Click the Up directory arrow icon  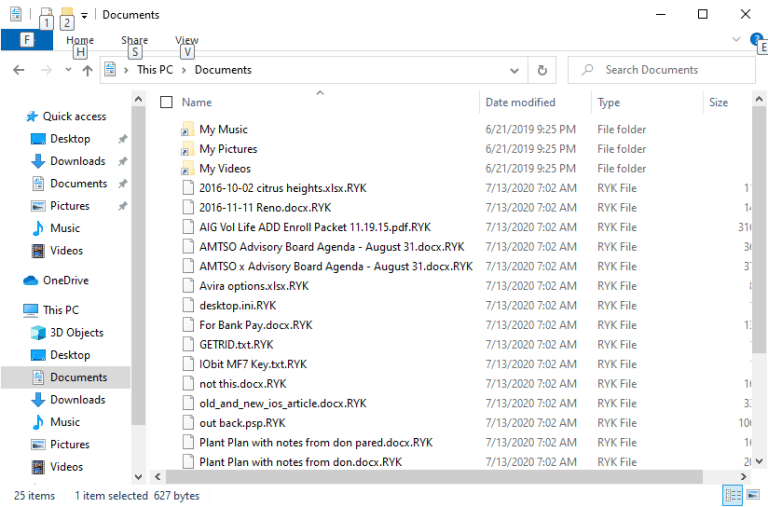(88, 70)
